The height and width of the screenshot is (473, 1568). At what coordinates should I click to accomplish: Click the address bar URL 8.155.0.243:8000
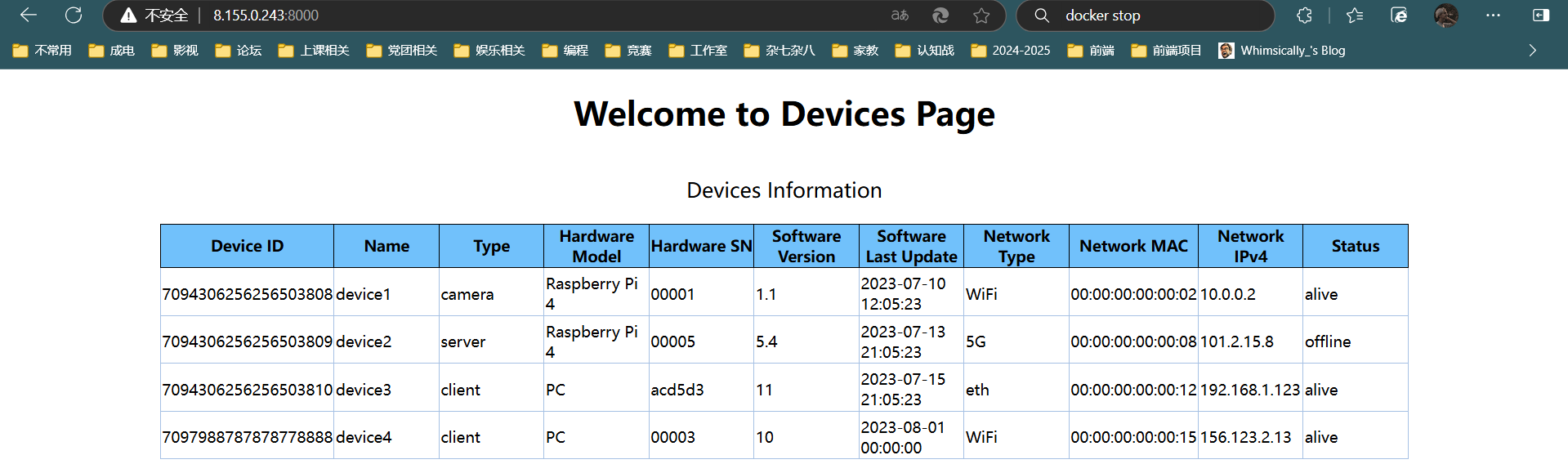click(x=266, y=16)
